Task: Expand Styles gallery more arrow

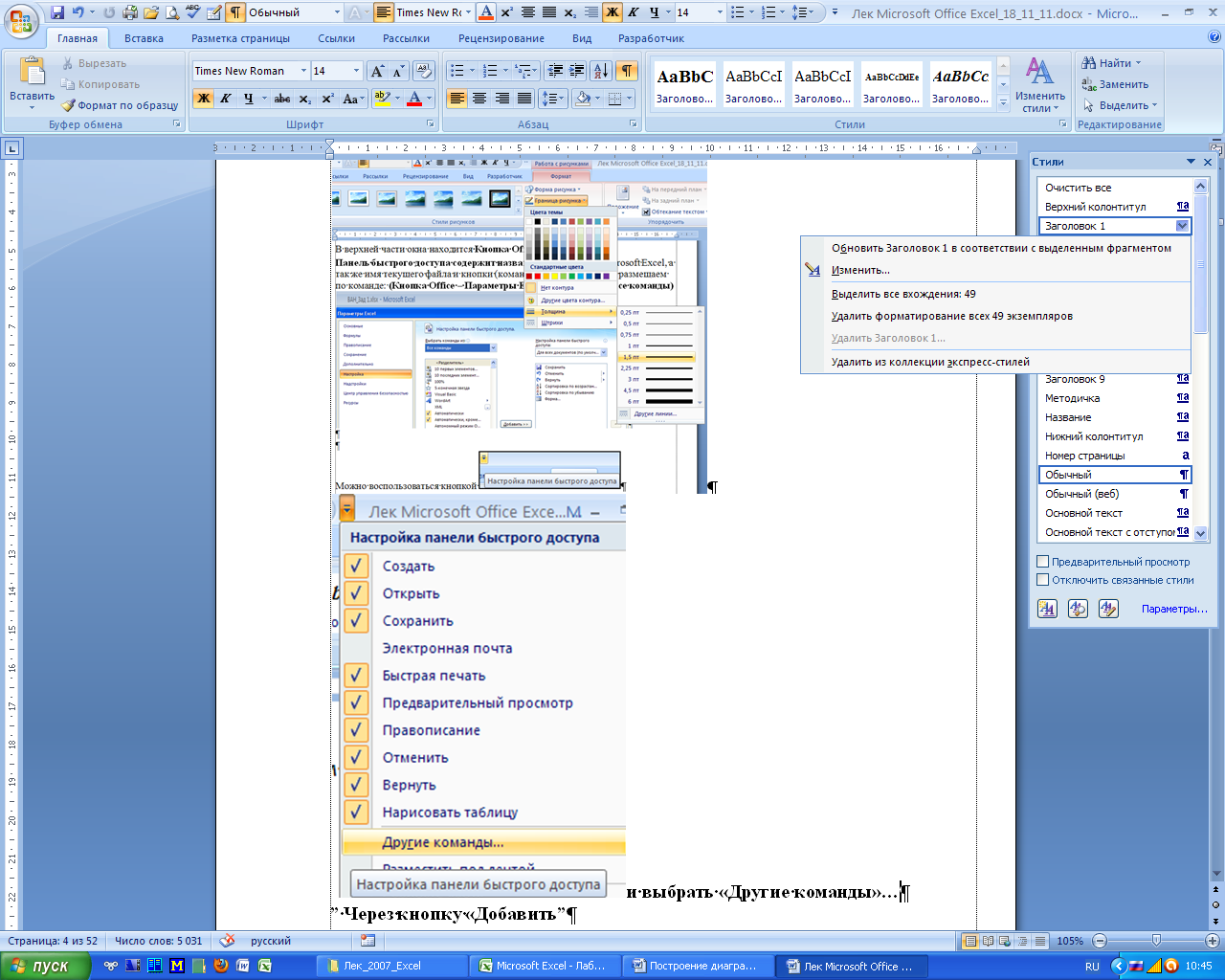Action: click(x=1003, y=105)
